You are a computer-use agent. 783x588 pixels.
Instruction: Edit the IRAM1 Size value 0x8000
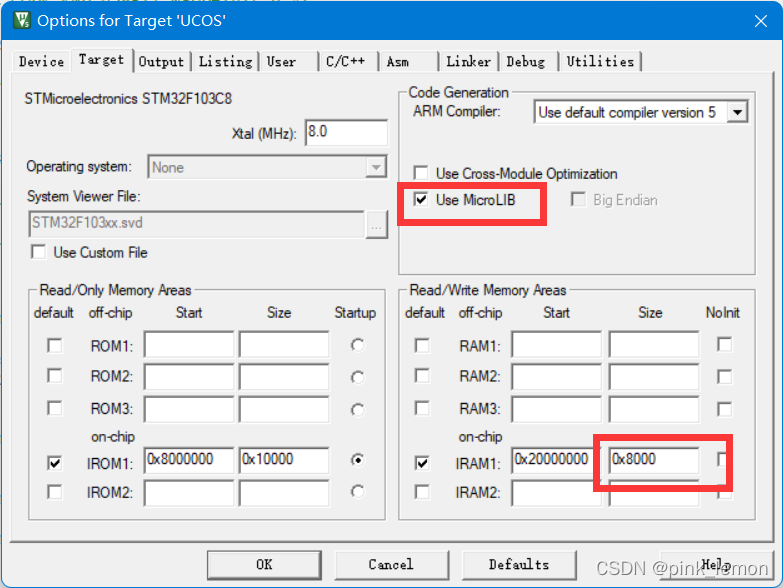(x=654, y=460)
